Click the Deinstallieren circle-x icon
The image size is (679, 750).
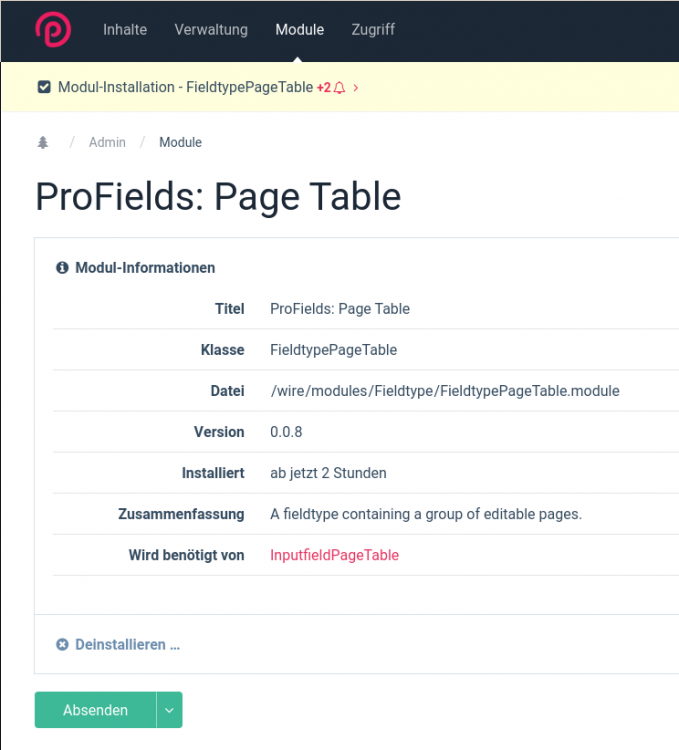(62, 644)
